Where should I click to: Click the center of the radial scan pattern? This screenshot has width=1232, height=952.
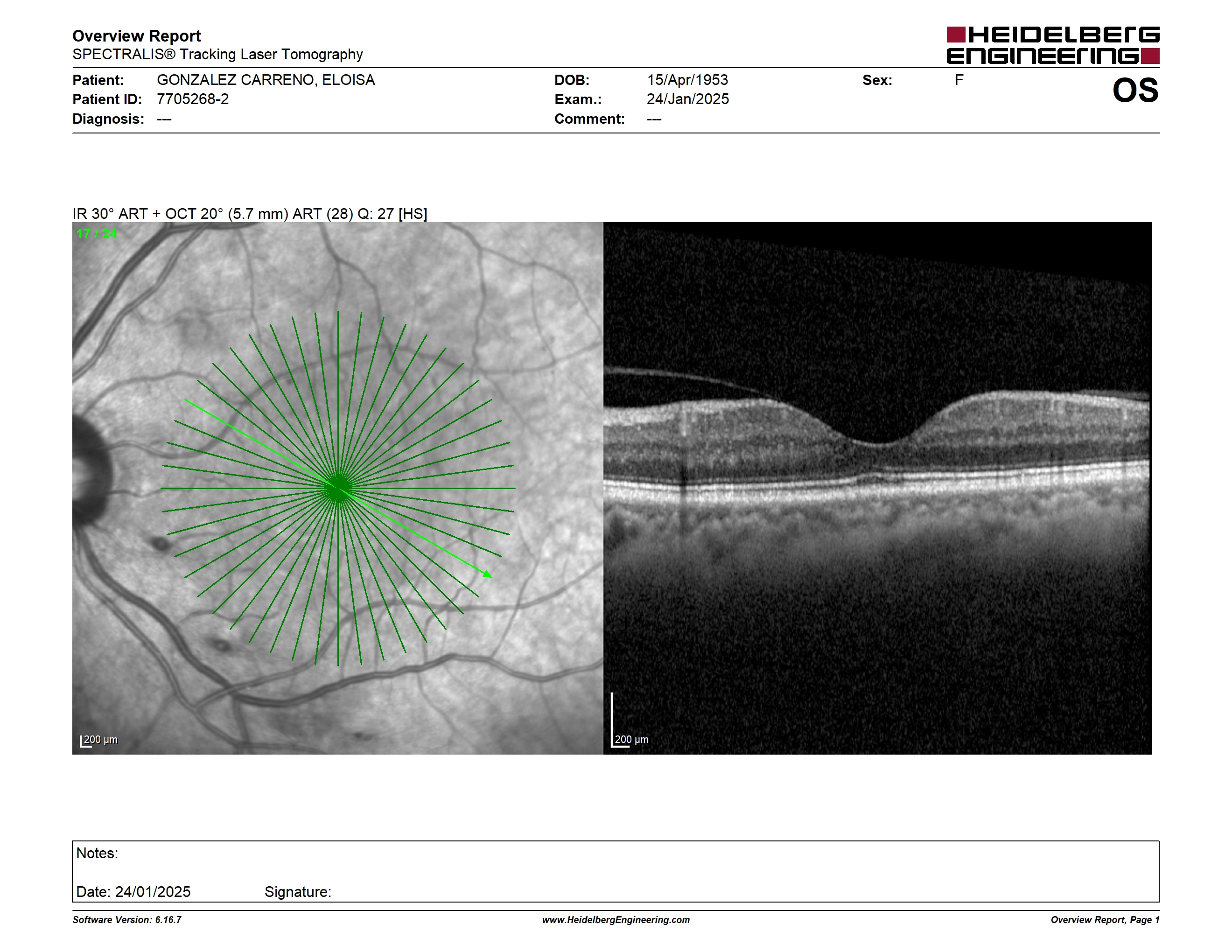[338, 489]
